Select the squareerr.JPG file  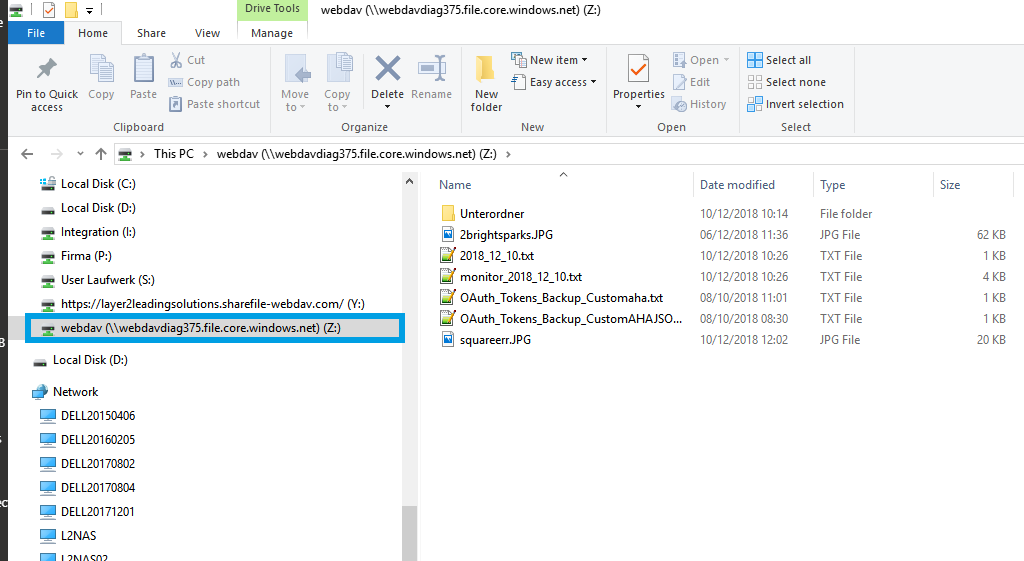[494, 340]
